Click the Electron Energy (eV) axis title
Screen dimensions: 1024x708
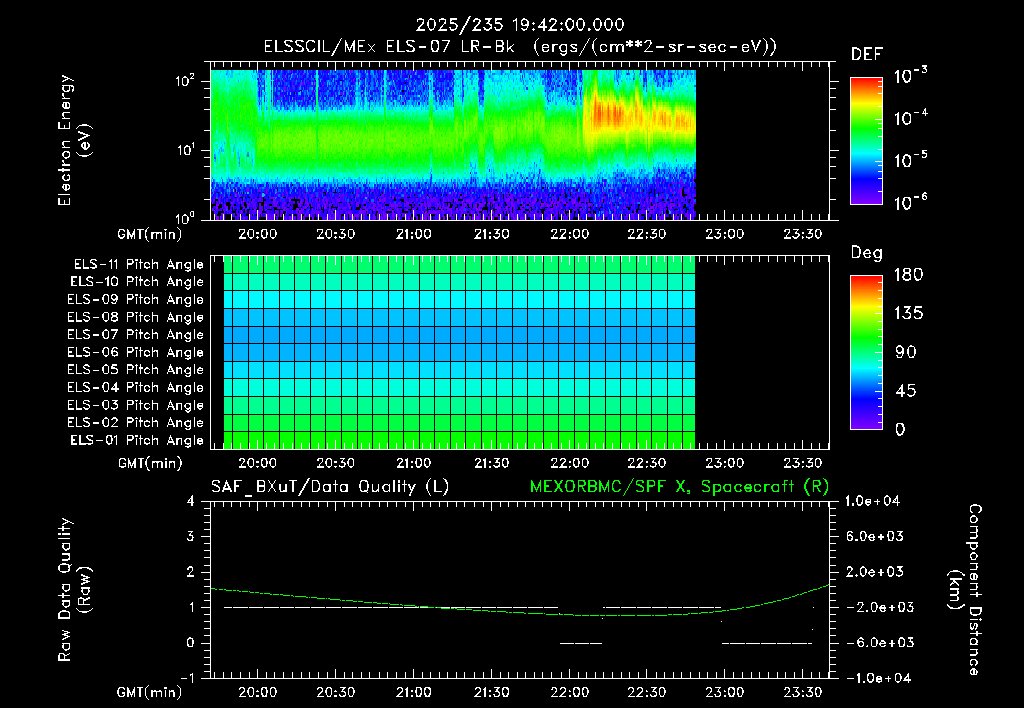[74, 140]
